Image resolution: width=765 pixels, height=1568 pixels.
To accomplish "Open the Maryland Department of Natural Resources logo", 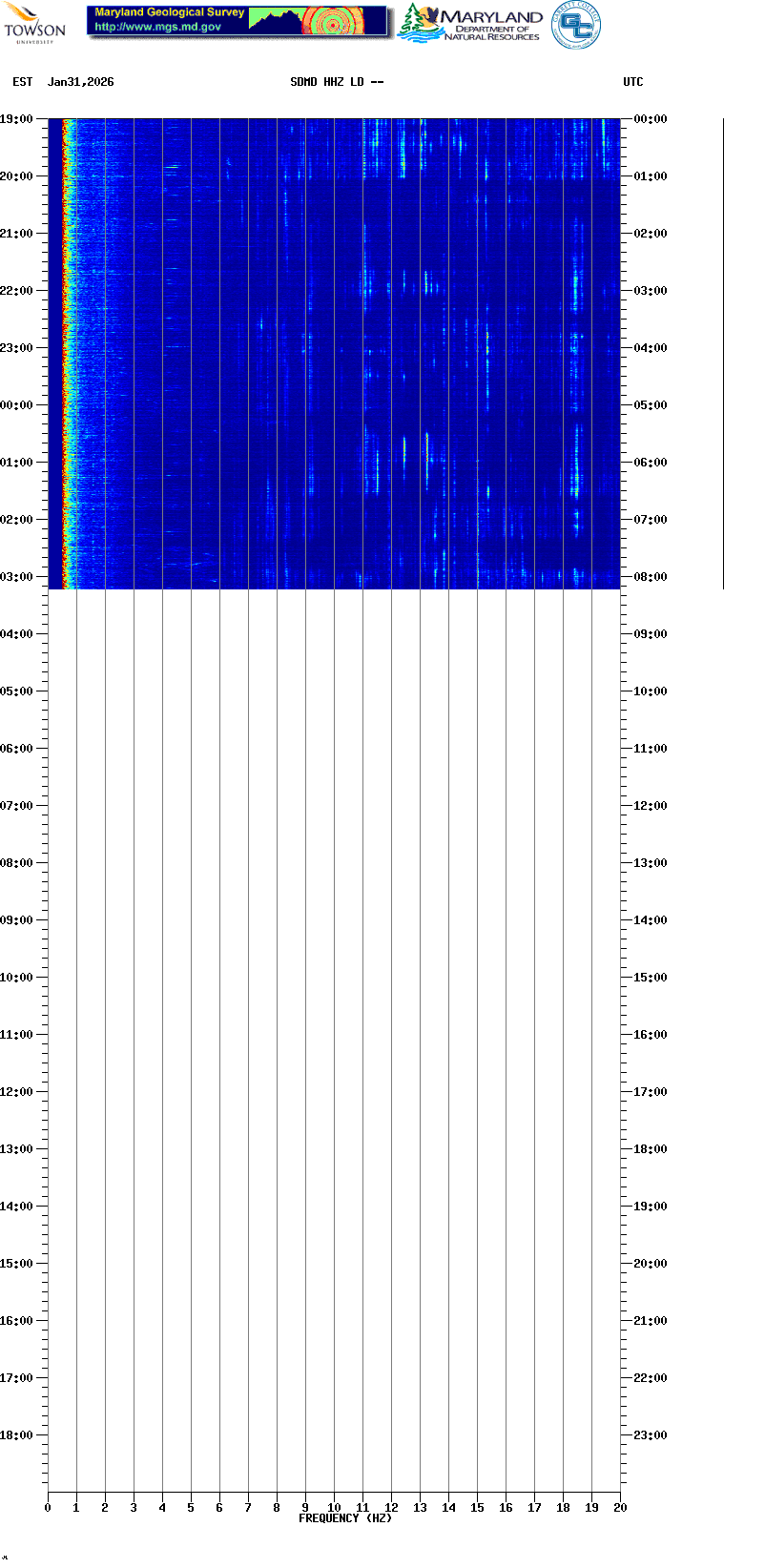I will [469, 24].
